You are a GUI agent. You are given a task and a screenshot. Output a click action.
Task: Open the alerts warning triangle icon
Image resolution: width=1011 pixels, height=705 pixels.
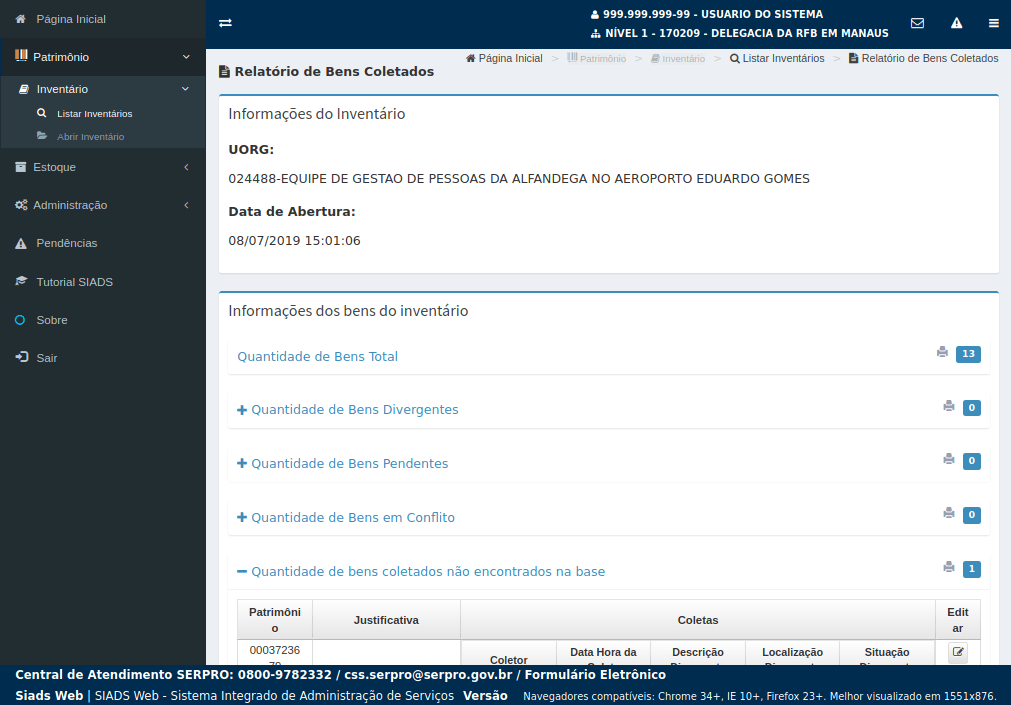point(957,23)
